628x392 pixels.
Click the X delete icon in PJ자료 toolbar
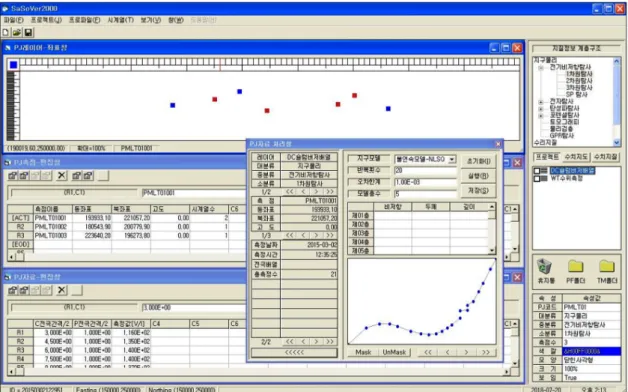pyautogui.click(x=61, y=290)
